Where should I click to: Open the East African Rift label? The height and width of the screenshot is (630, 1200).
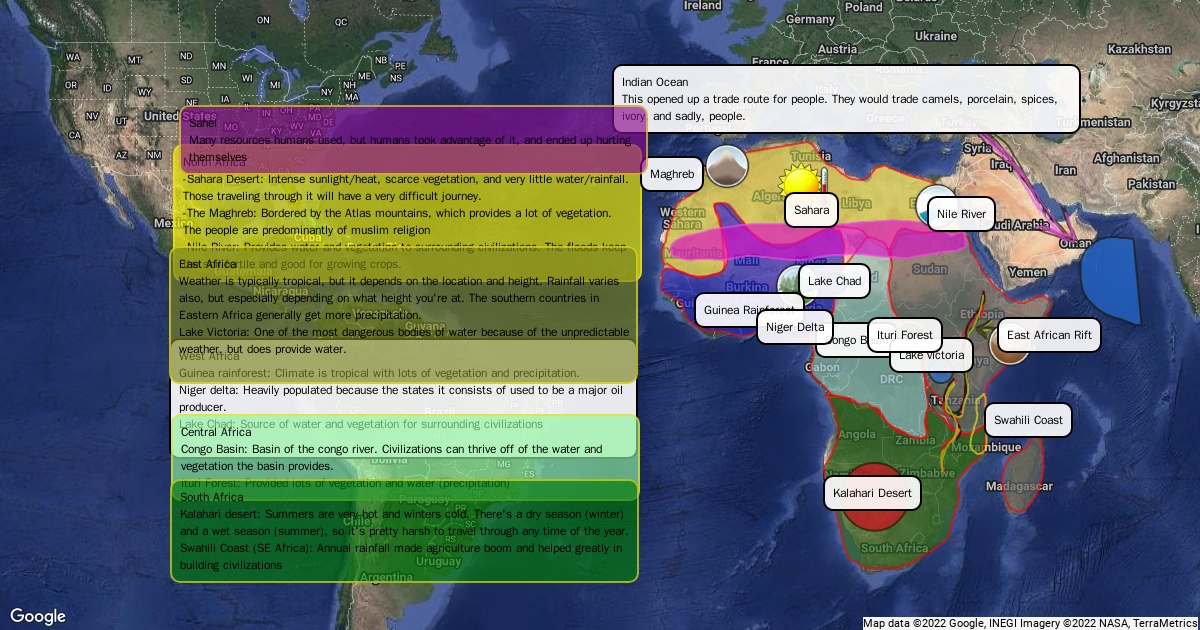pos(1050,335)
